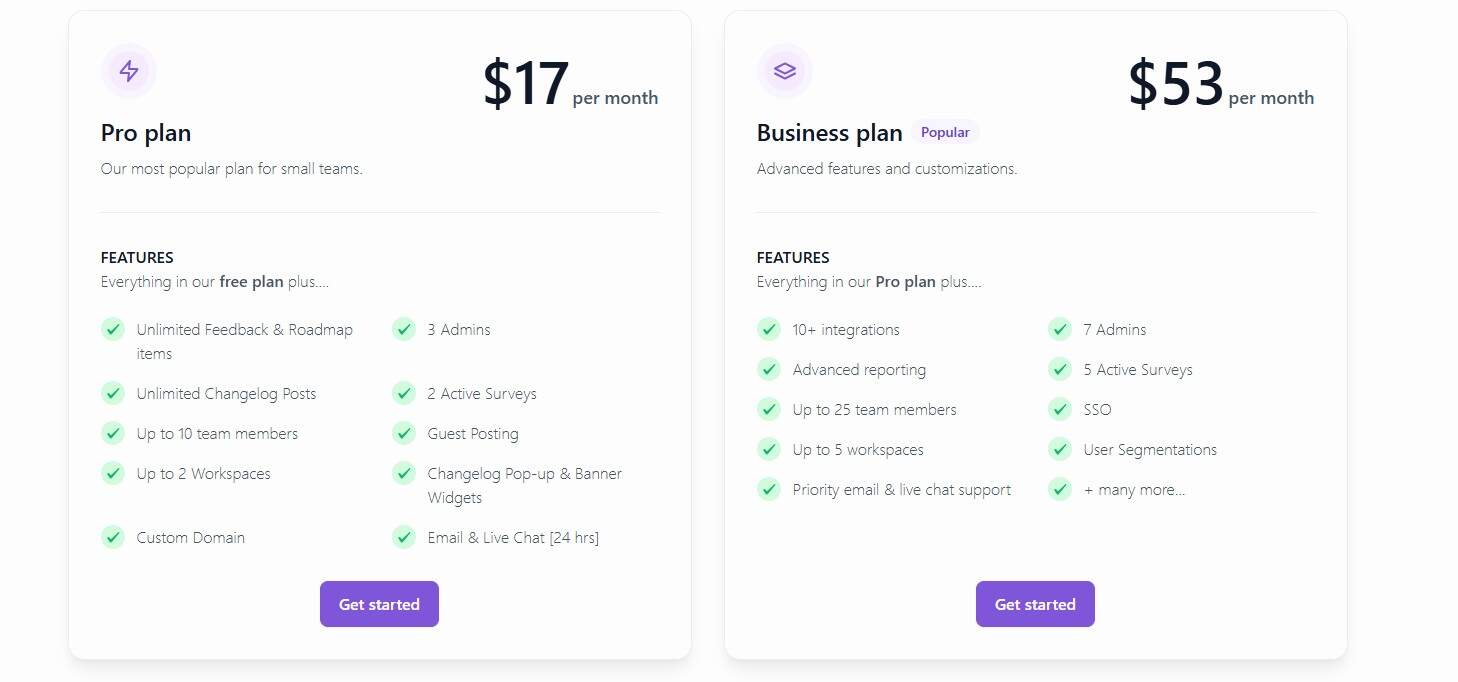Screen dimensions: 1458x682
Task: Click the free plan link in Pro features
Action: click(x=251, y=281)
